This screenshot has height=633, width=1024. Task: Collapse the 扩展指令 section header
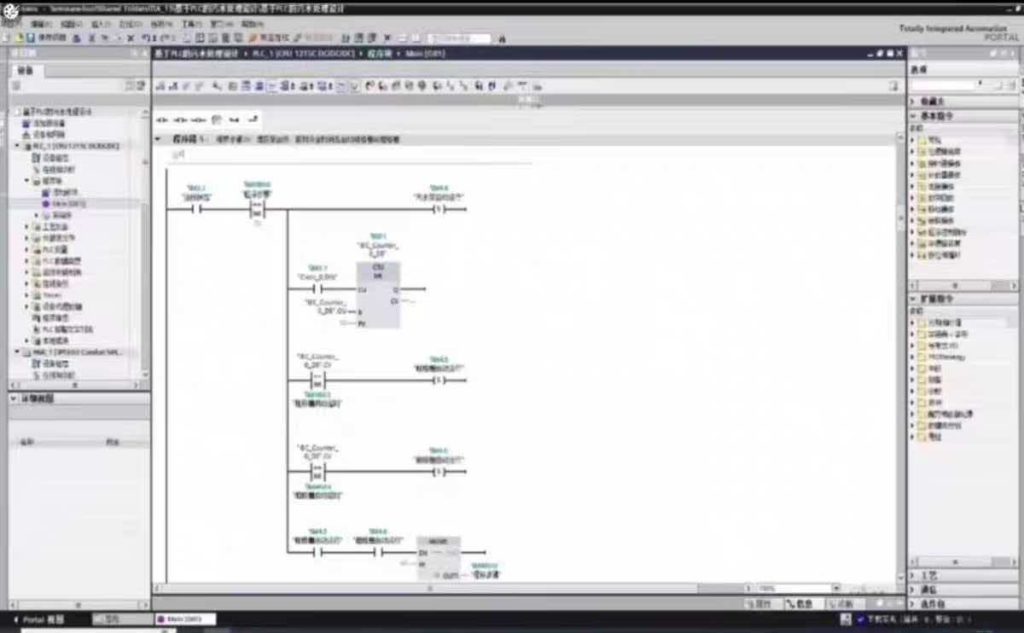(x=913, y=299)
